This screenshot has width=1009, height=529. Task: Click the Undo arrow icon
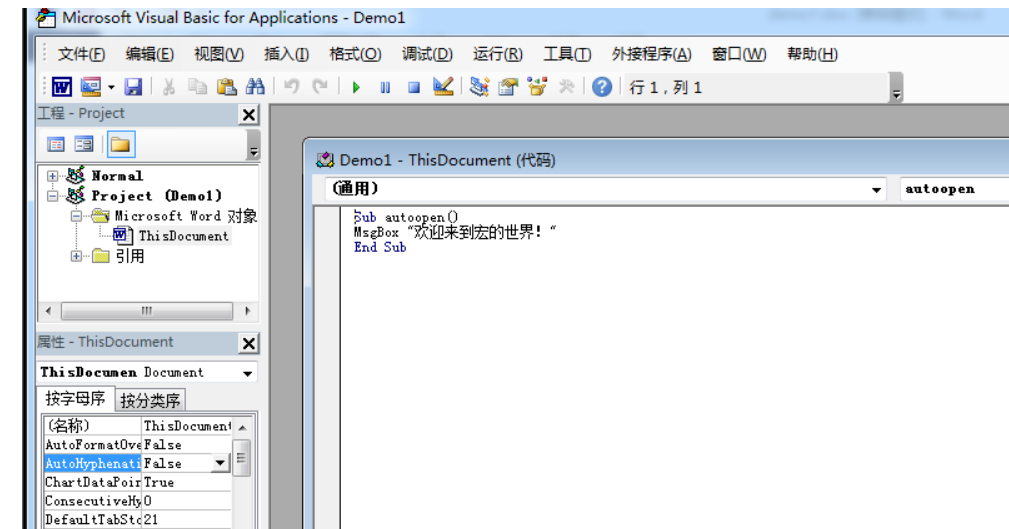[292, 87]
